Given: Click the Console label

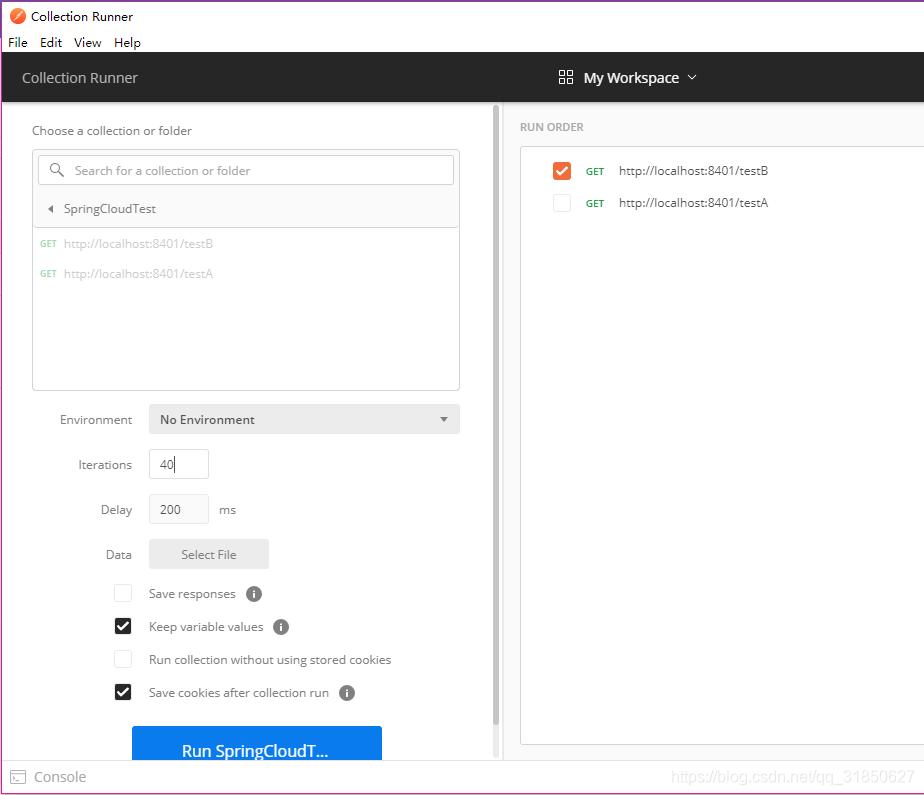Looking at the screenshot, I should (60, 777).
